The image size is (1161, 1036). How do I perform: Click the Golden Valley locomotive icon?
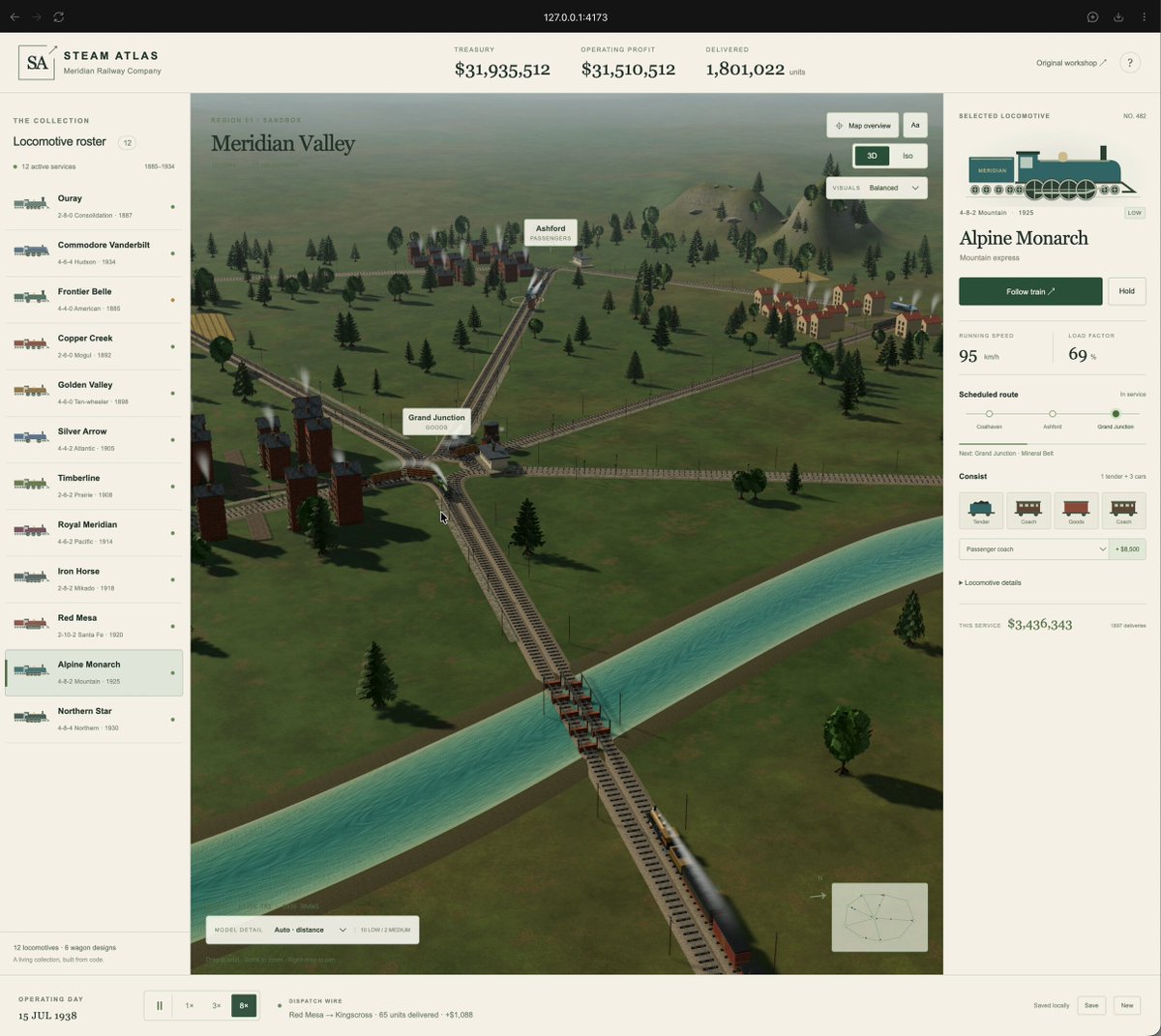pos(31,391)
